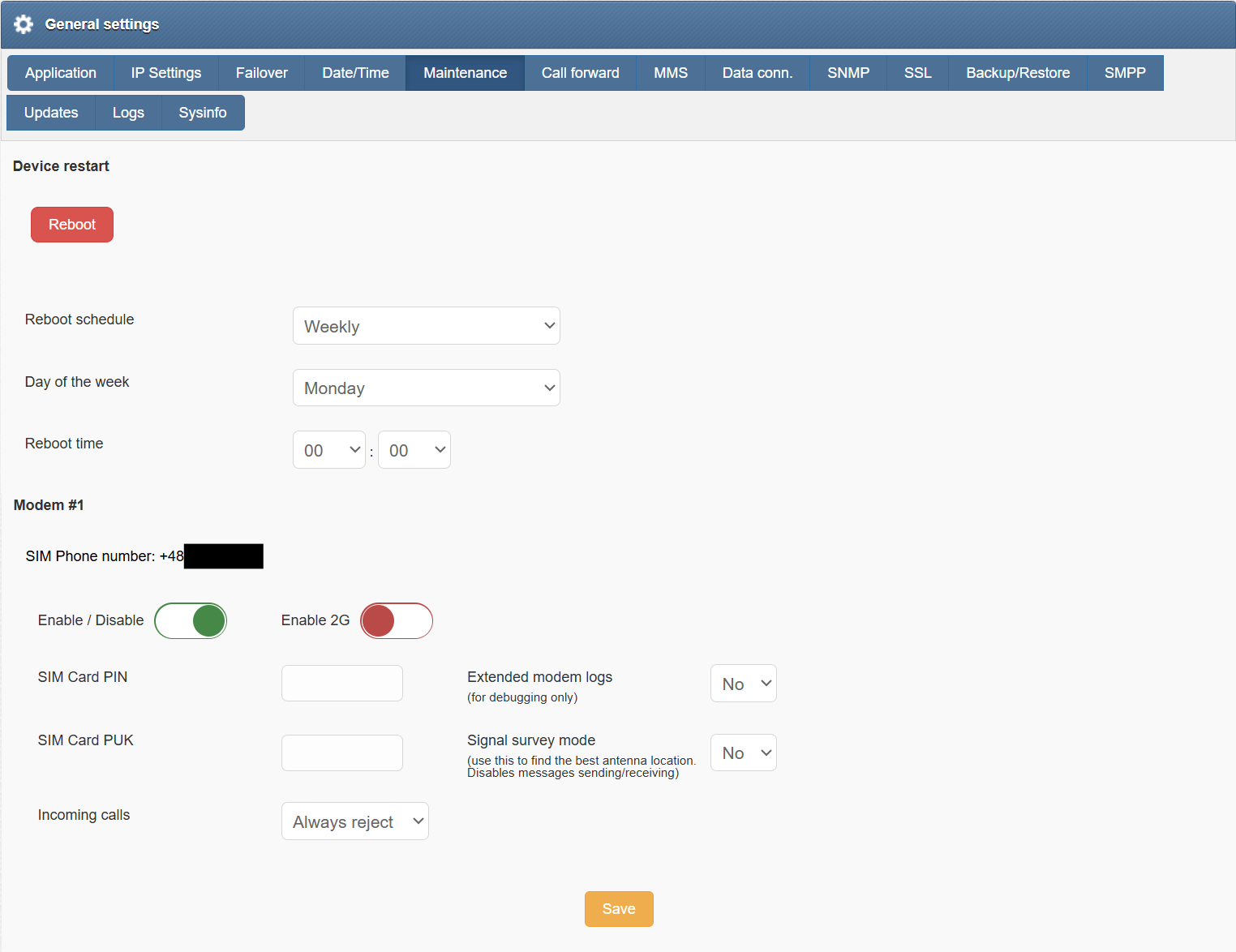
Task: Click the Extended modem logs label
Action: tap(539, 677)
